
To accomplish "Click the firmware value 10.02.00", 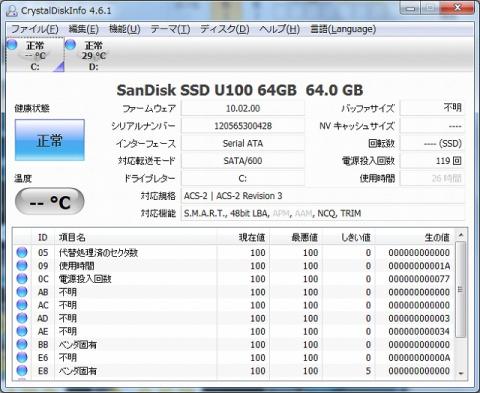I will (243, 108).
